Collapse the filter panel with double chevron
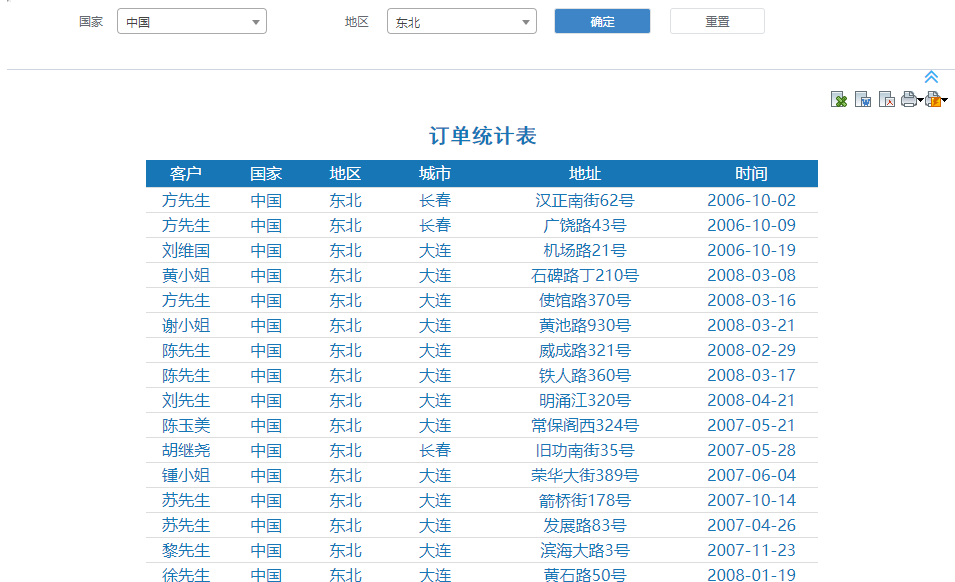This screenshot has width=955, height=582. (931, 77)
